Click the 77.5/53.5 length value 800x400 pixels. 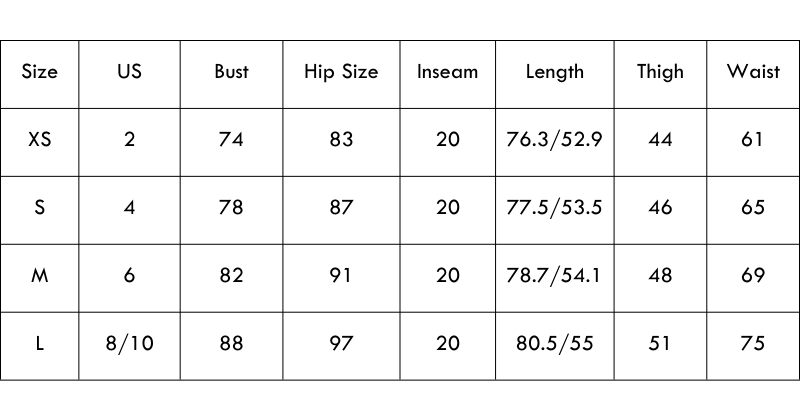[554, 208]
